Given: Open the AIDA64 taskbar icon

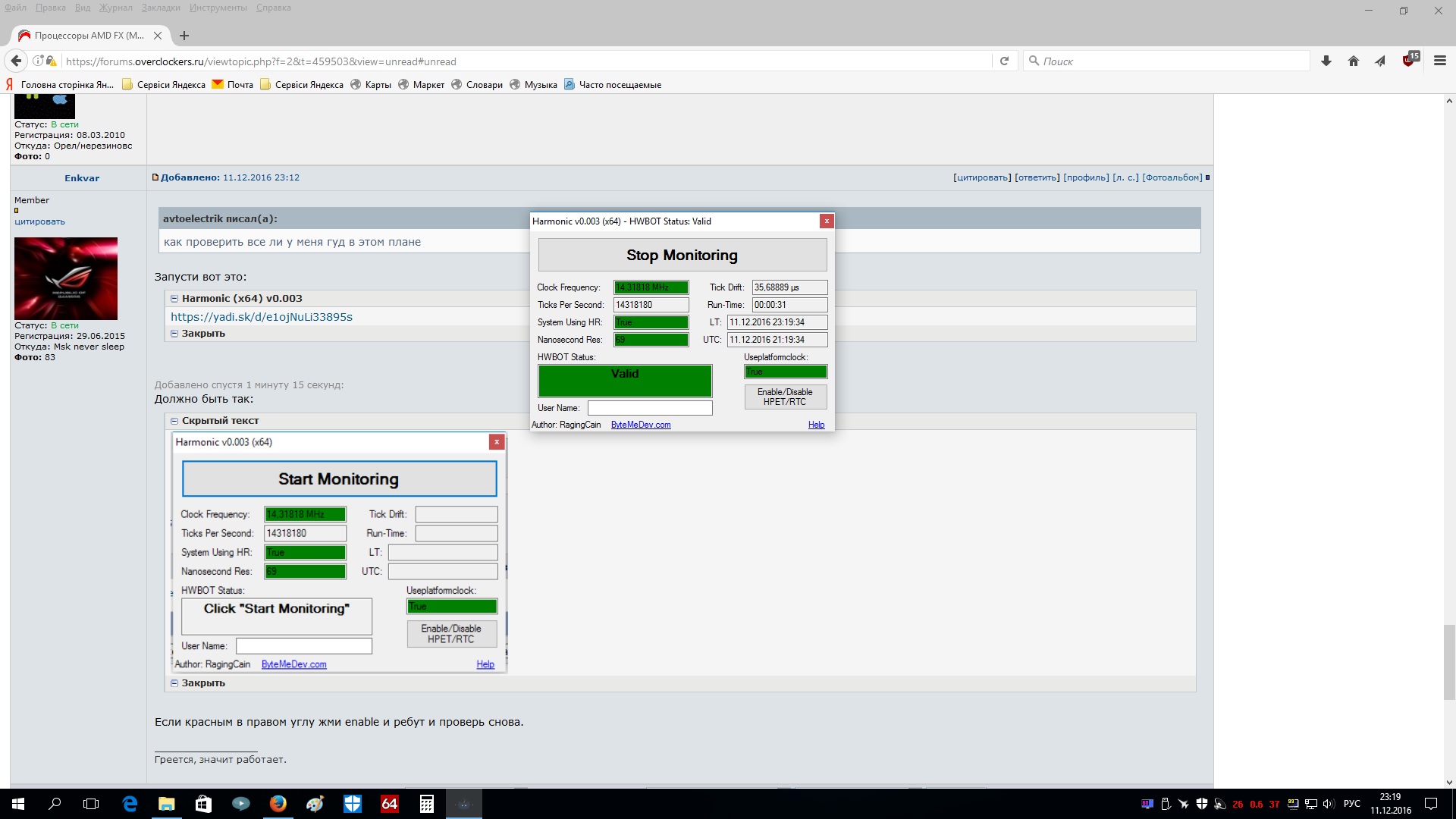Looking at the screenshot, I should coord(389,804).
